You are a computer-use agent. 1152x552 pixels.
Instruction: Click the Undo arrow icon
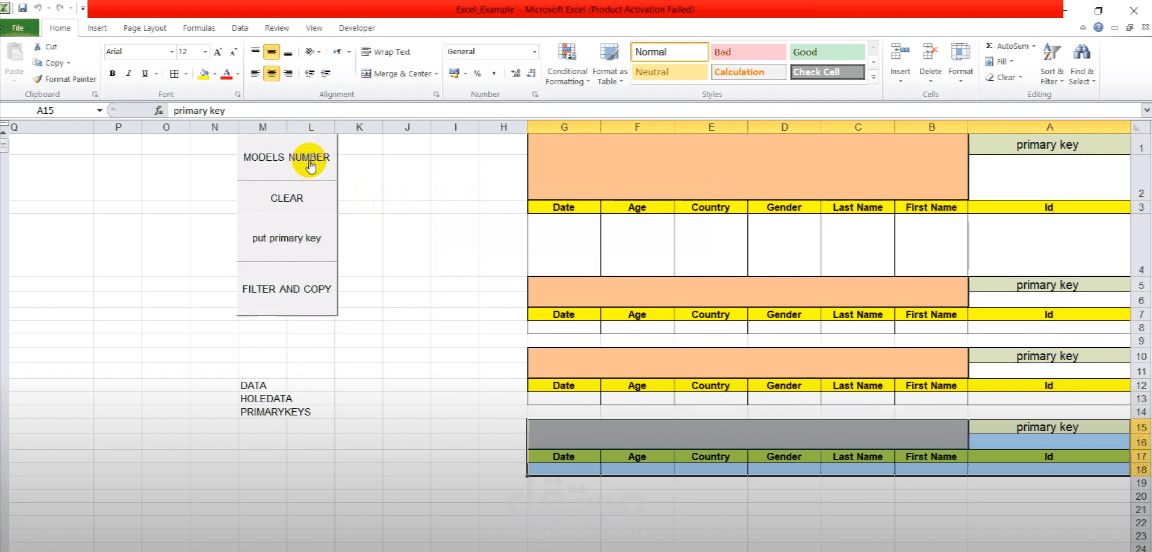(37, 9)
